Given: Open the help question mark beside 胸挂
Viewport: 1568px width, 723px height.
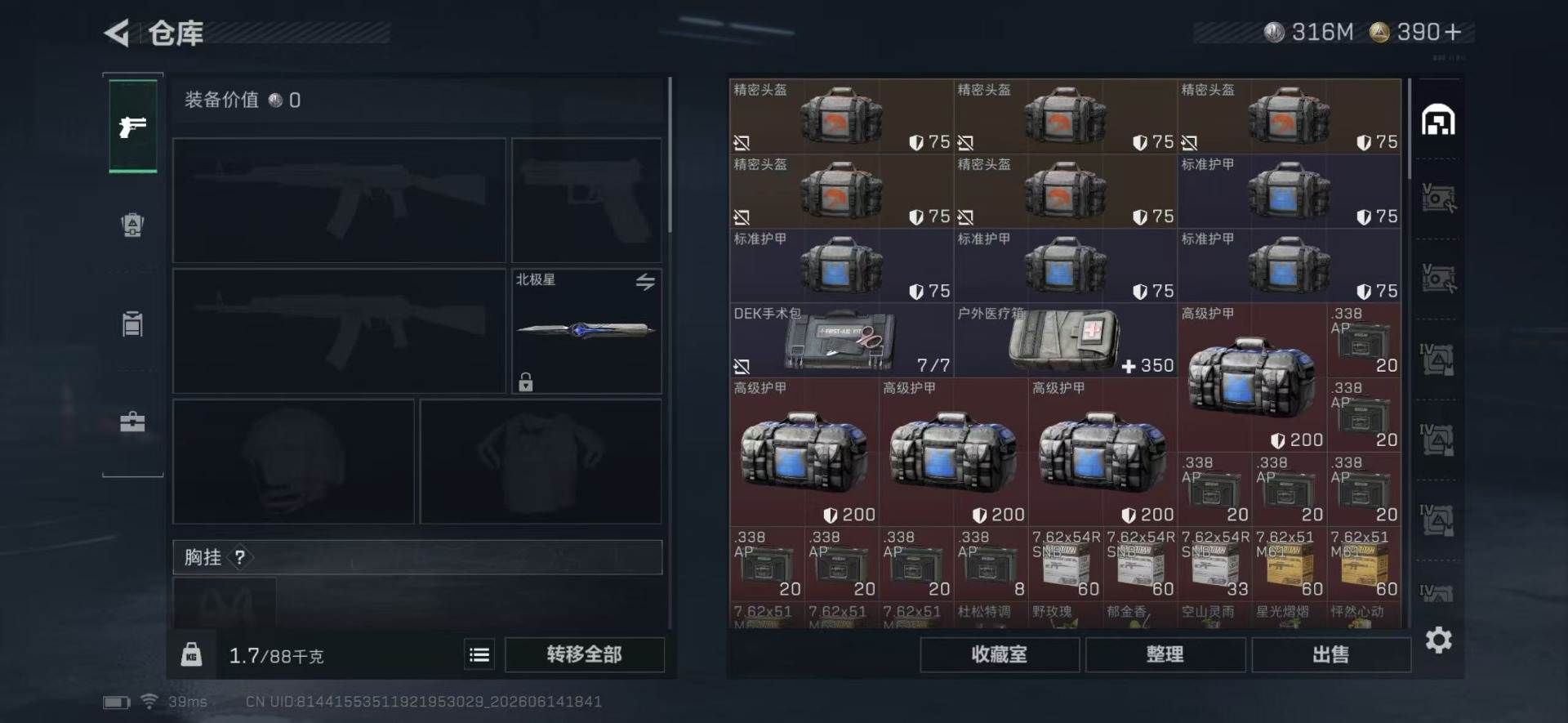Looking at the screenshot, I should click(239, 557).
